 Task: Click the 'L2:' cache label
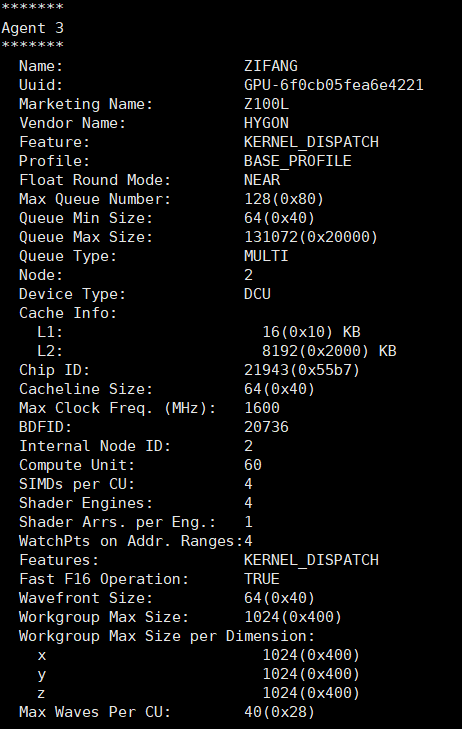(x=50, y=351)
